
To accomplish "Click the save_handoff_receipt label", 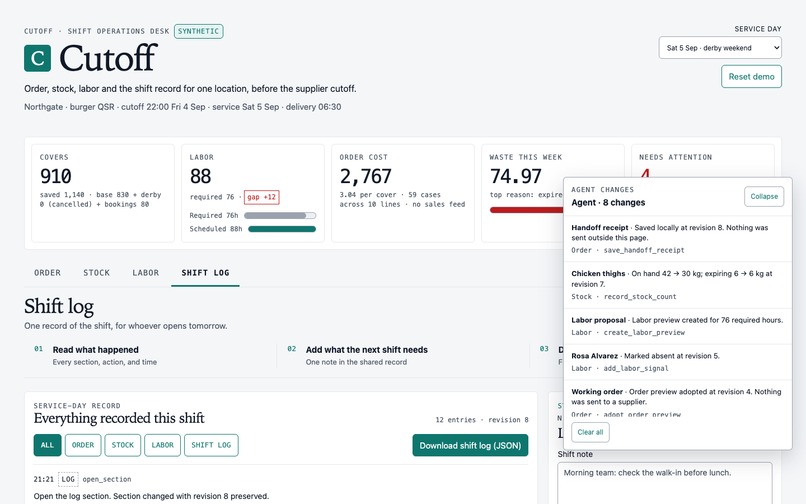I will coord(644,250).
